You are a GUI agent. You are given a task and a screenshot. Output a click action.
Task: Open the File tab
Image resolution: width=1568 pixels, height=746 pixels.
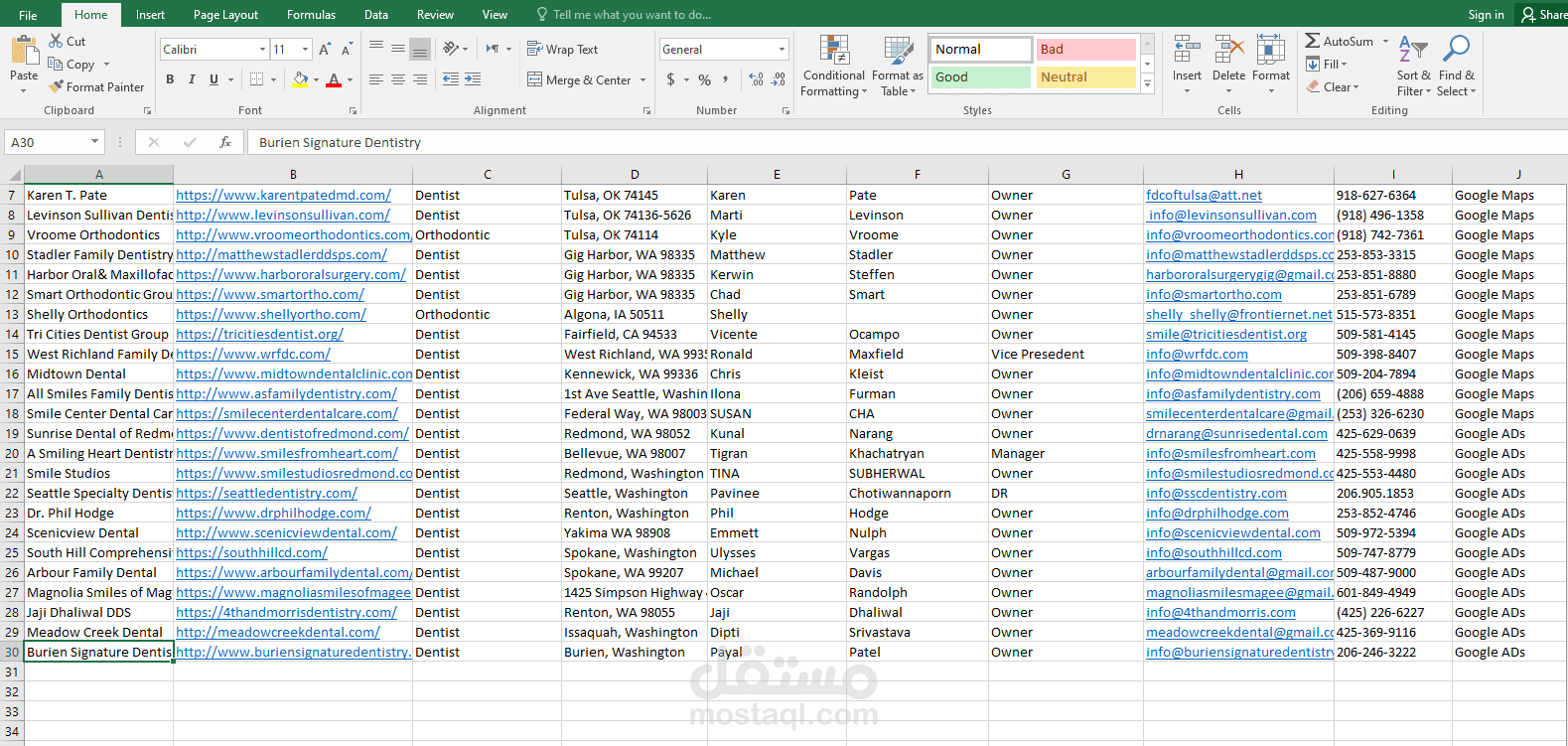click(28, 14)
